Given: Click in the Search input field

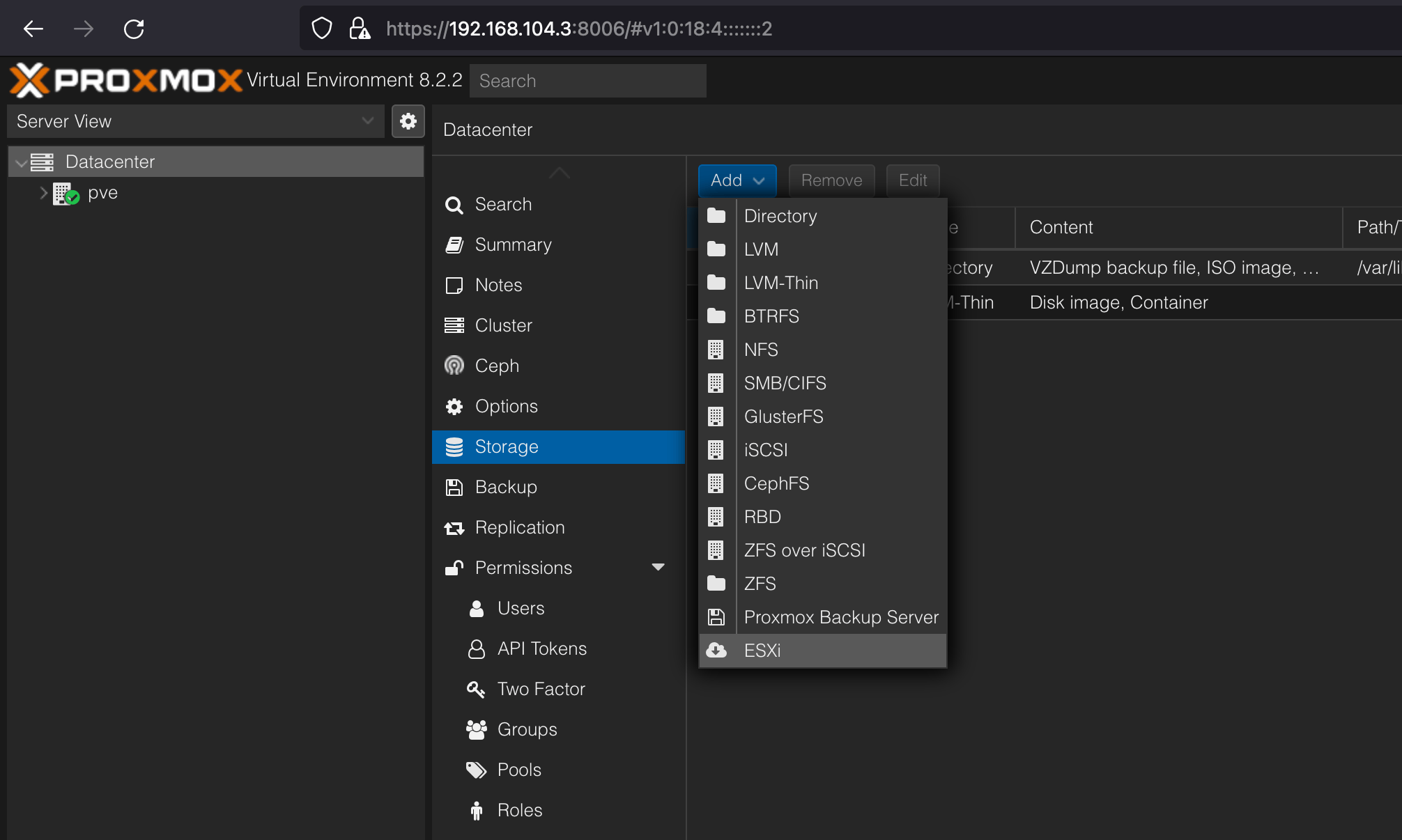Looking at the screenshot, I should coord(587,80).
